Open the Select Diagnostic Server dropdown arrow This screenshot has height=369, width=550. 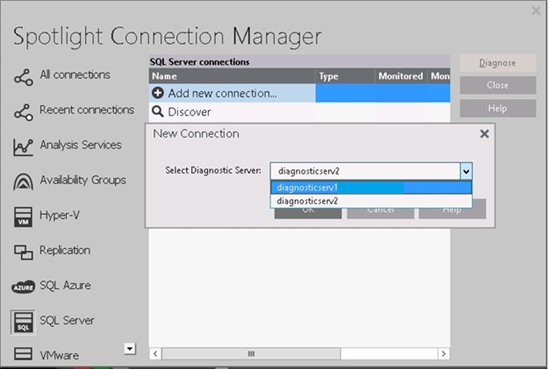[x=466, y=171]
